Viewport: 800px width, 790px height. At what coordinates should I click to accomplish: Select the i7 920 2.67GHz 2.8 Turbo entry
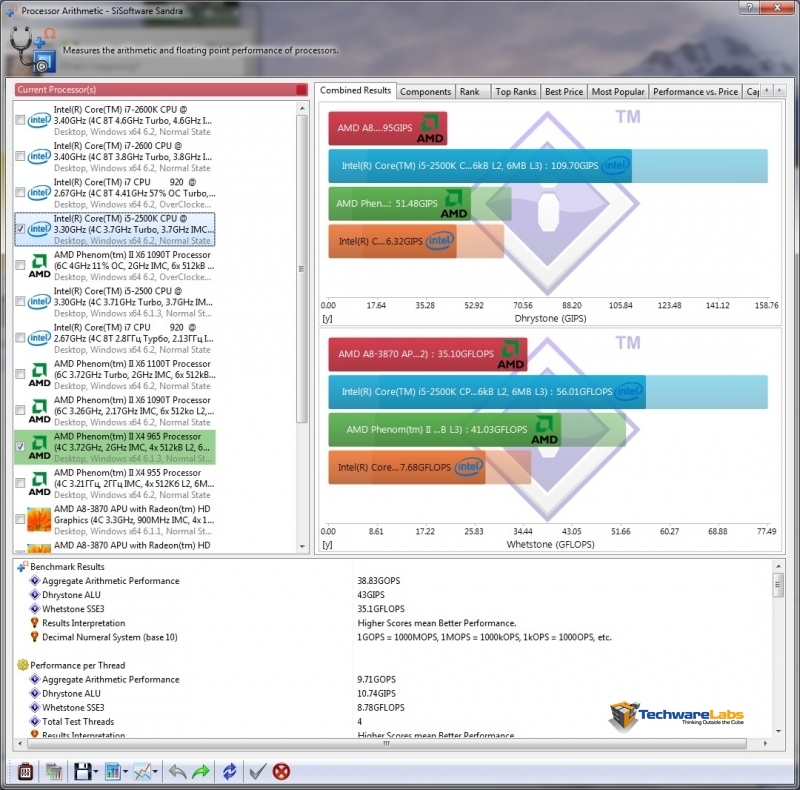(x=115, y=338)
